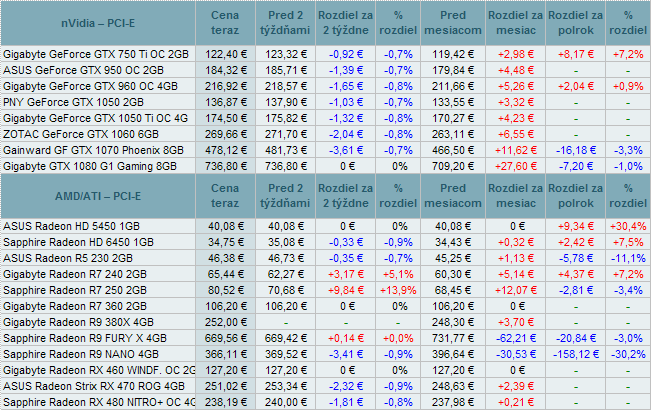Select the nVidia – PCI-E section header
The width and height of the screenshot is (651, 410).
[x=98, y=23]
